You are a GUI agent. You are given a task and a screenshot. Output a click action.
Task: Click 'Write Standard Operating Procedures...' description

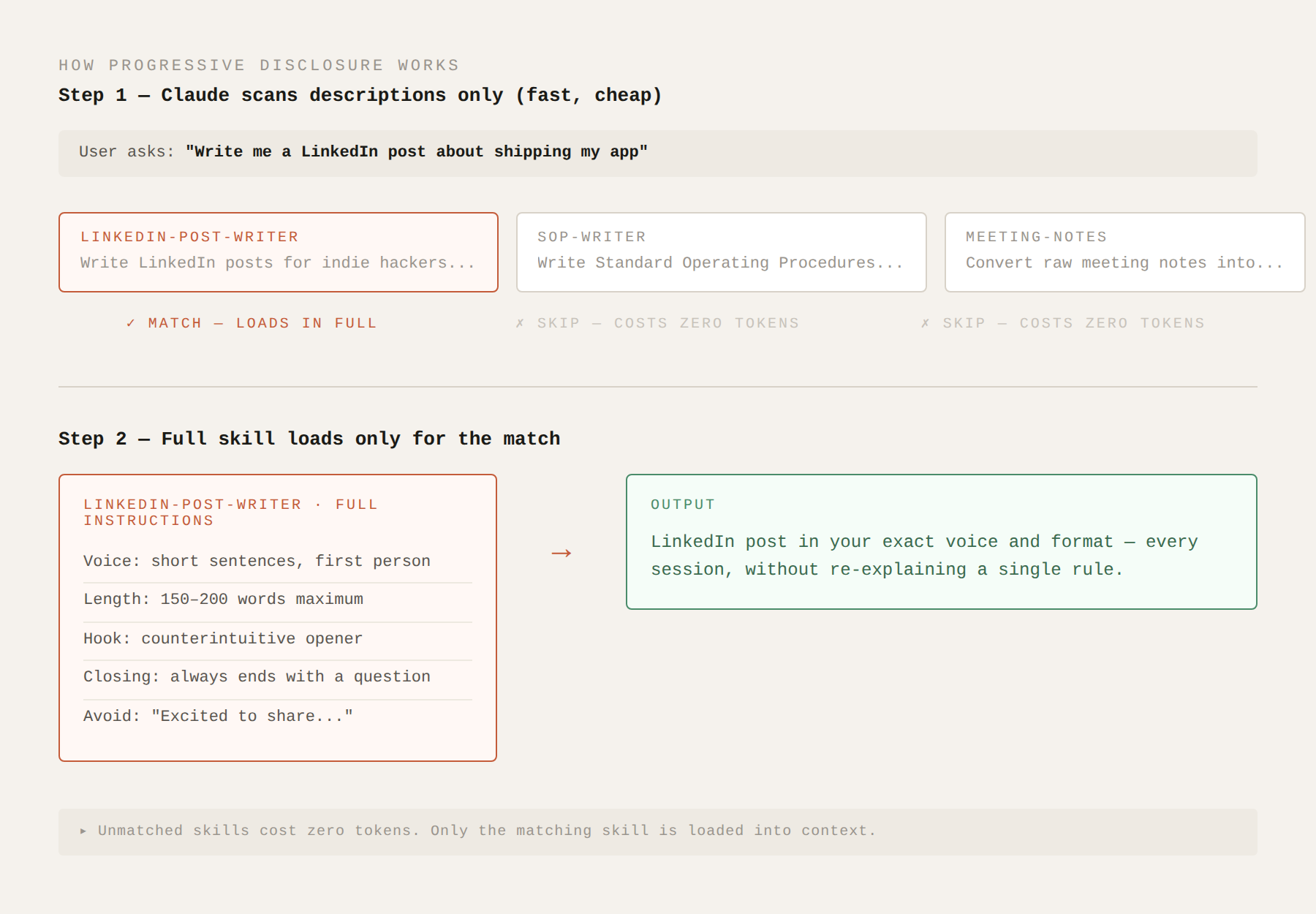click(x=720, y=263)
